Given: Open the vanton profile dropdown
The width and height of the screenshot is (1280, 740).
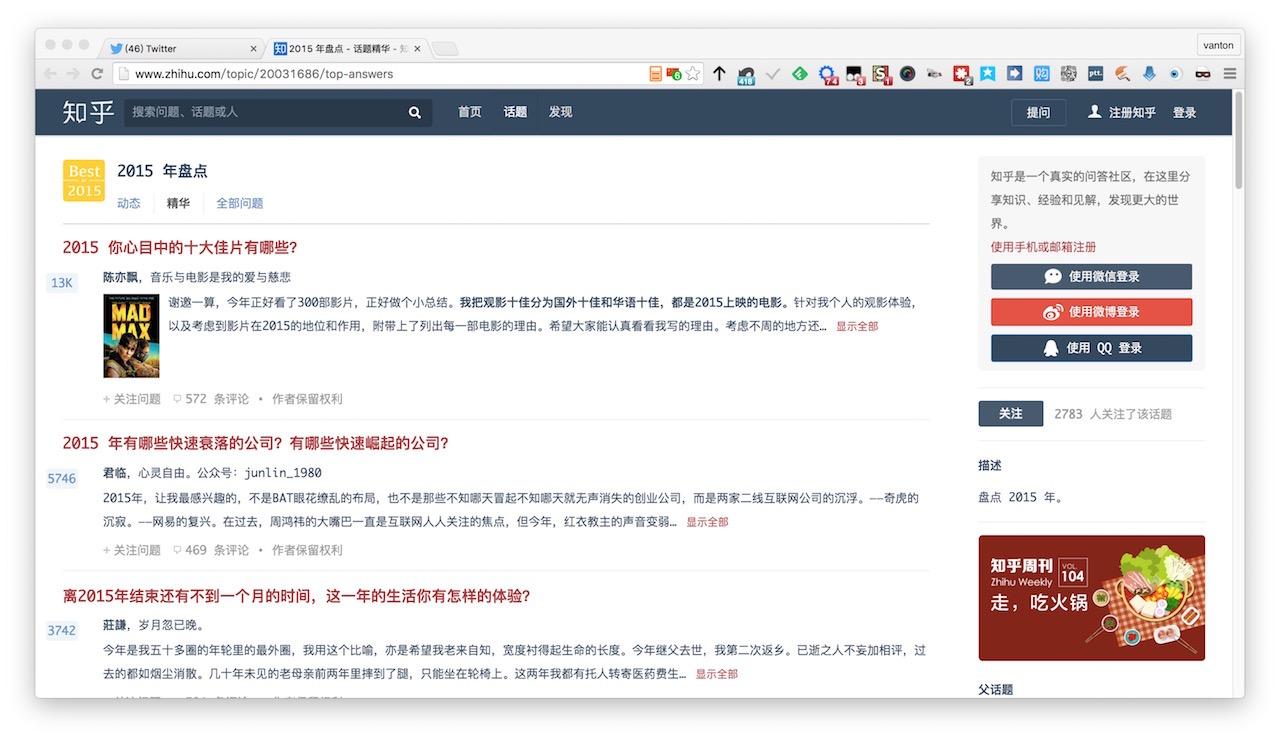Looking at the screenshot, I should click(x=1218, y=44).
